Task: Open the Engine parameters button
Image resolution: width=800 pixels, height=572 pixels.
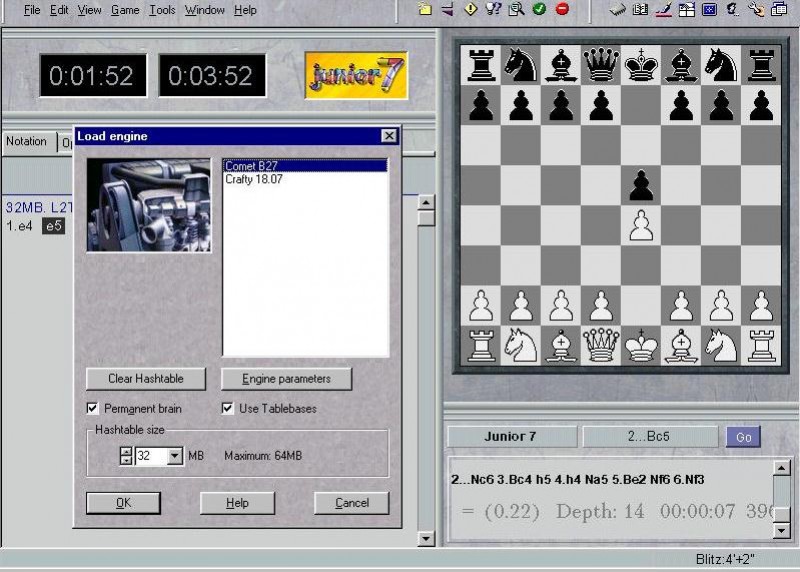Action: click(x=286, y=379)
